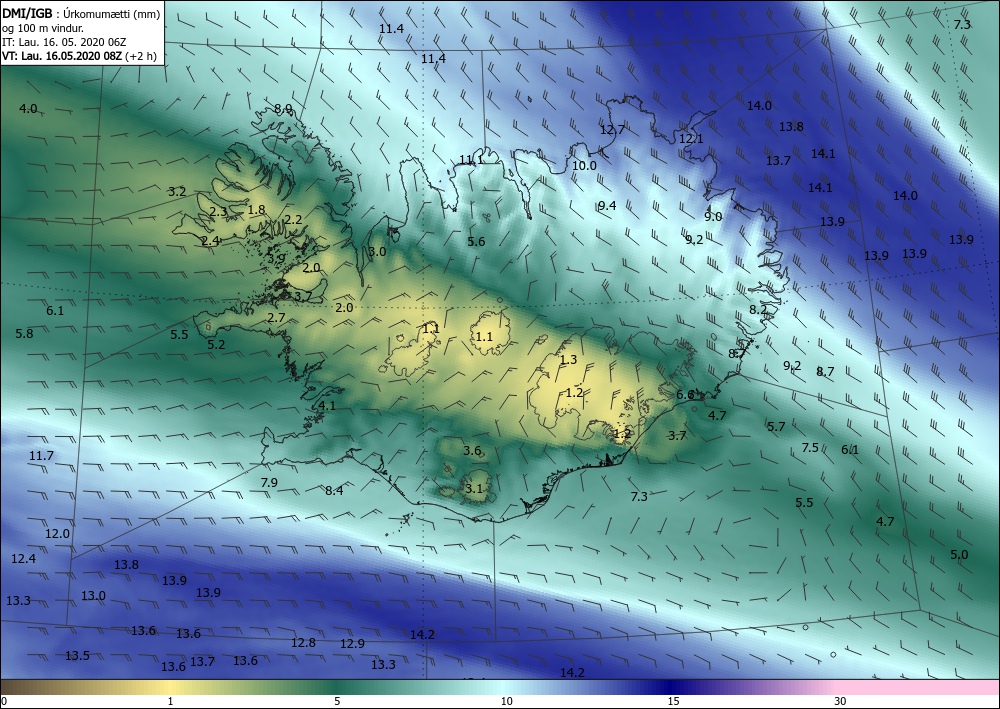The image size is (1000, 709).
Task: Click the map value '11.7'
Action: (41, 456)
